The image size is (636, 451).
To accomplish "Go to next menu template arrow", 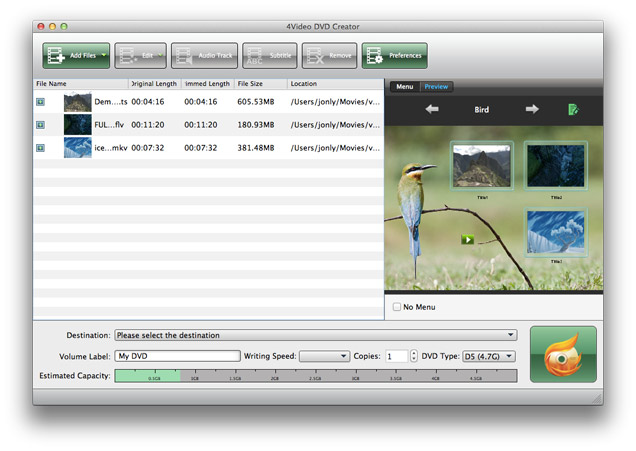I will click(532, 109).
